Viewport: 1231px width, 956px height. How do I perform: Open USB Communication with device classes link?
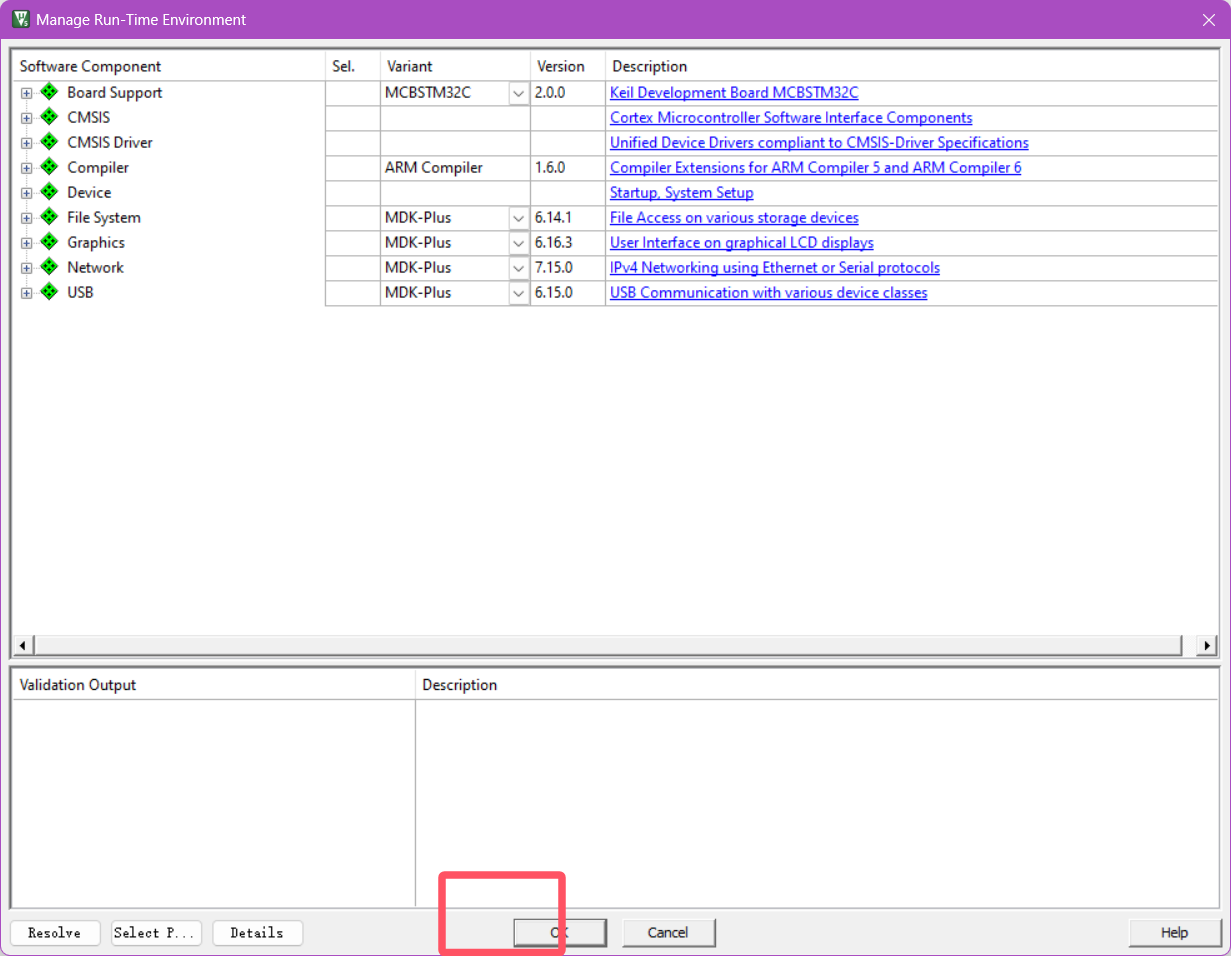(769, 292)
